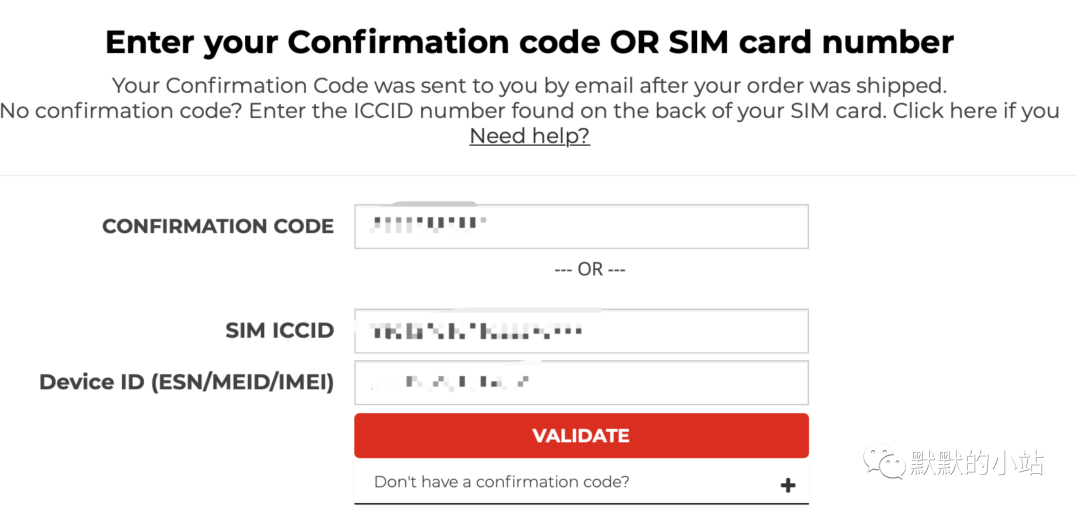Click the red VALIDATE button

tap(581, 435)
